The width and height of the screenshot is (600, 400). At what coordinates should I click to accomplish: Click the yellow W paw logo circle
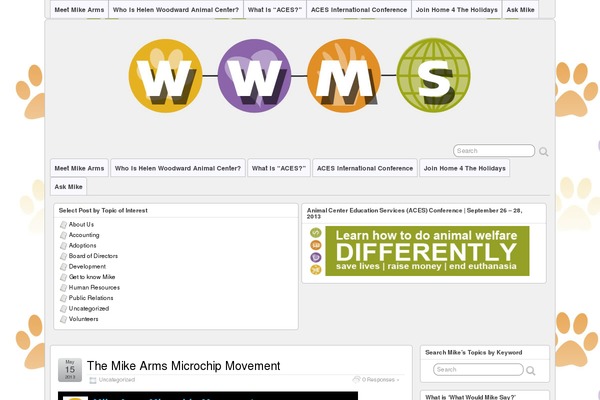(165, 76)
